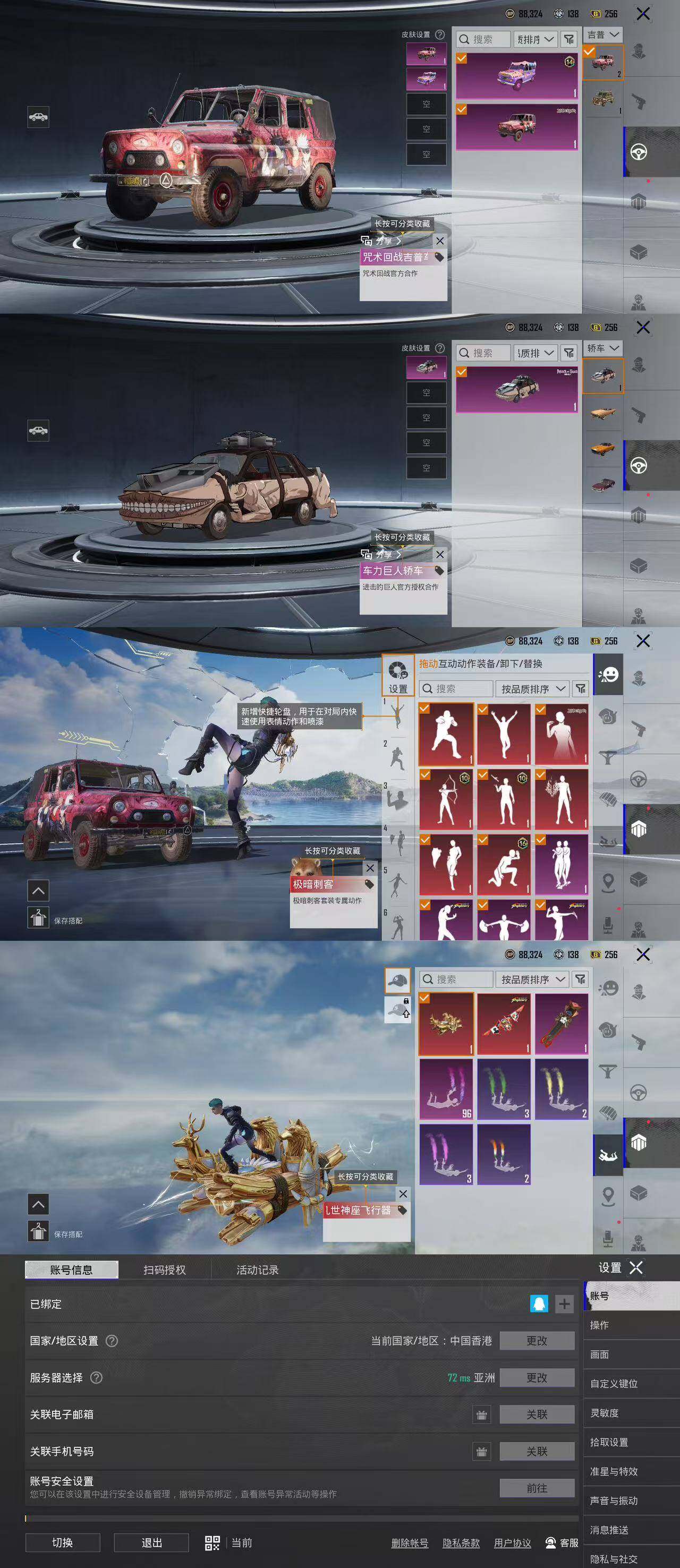Click 前往 for 账号安全设置

coord(537,1488)
